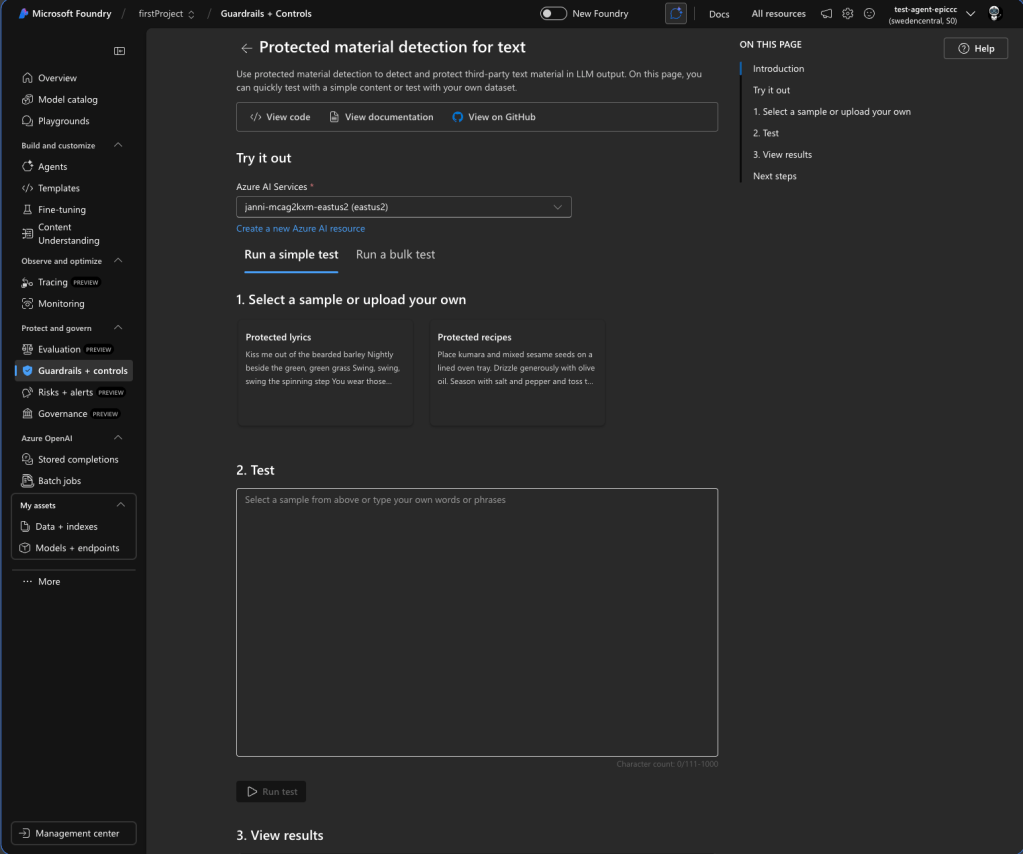
Task: Collapse the sidebar using the panel icon
Action: click(x=120, y=51)
